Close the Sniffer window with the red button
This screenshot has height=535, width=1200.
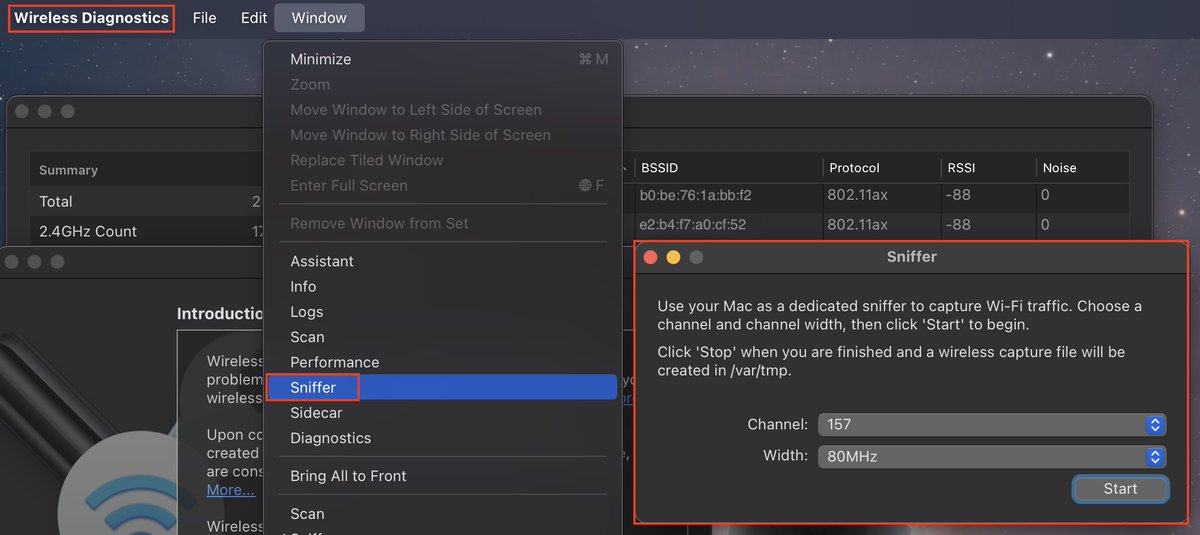coord(650,257)
